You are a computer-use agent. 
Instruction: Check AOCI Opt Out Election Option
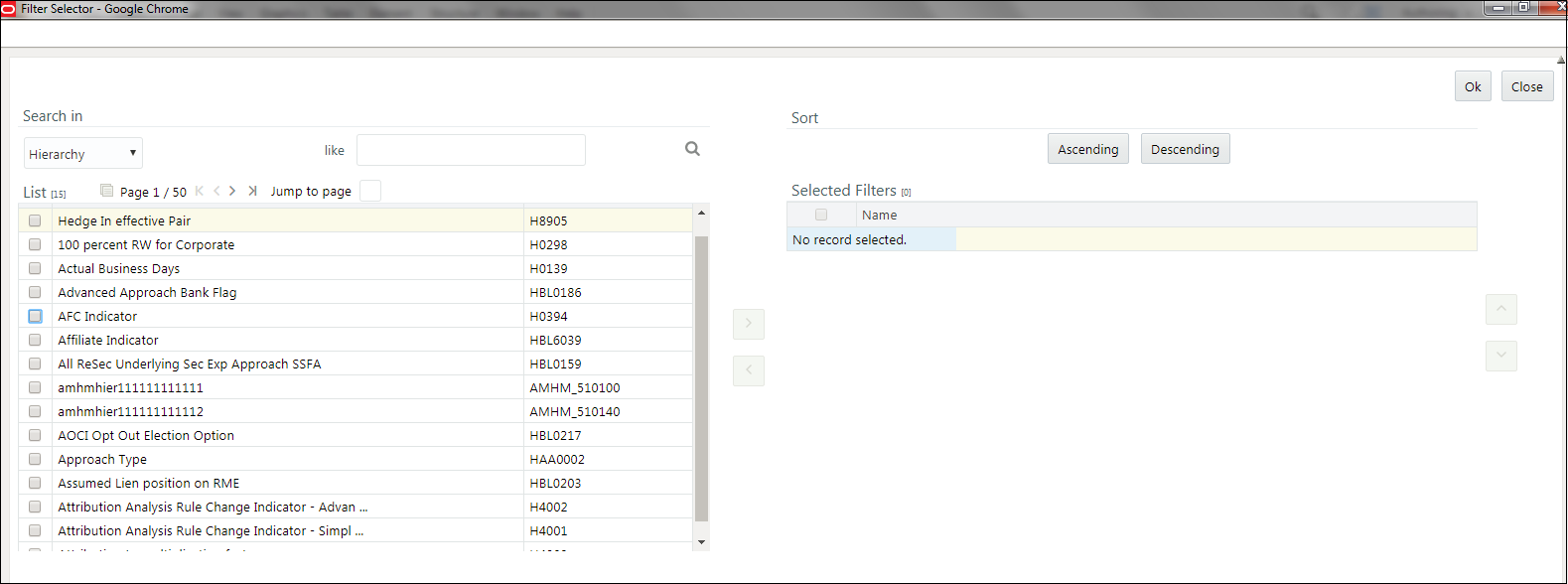pyautogui.click(x=35, y=435)
